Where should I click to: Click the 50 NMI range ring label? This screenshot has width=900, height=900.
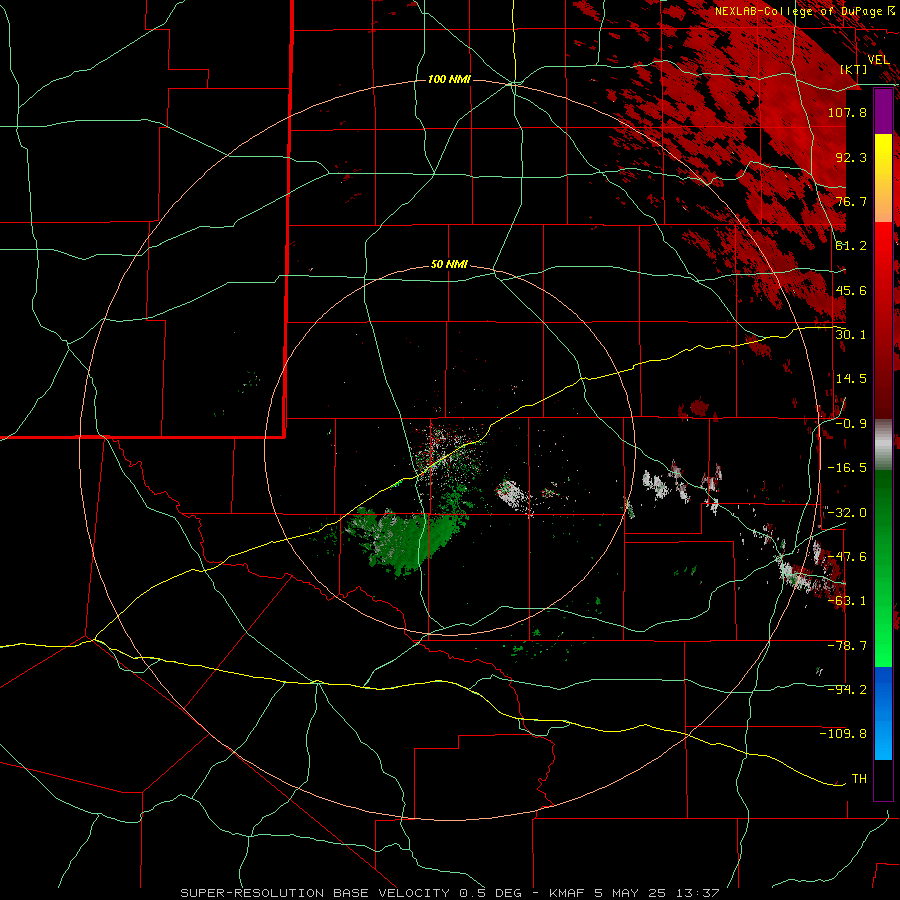(x=449, y=265)
